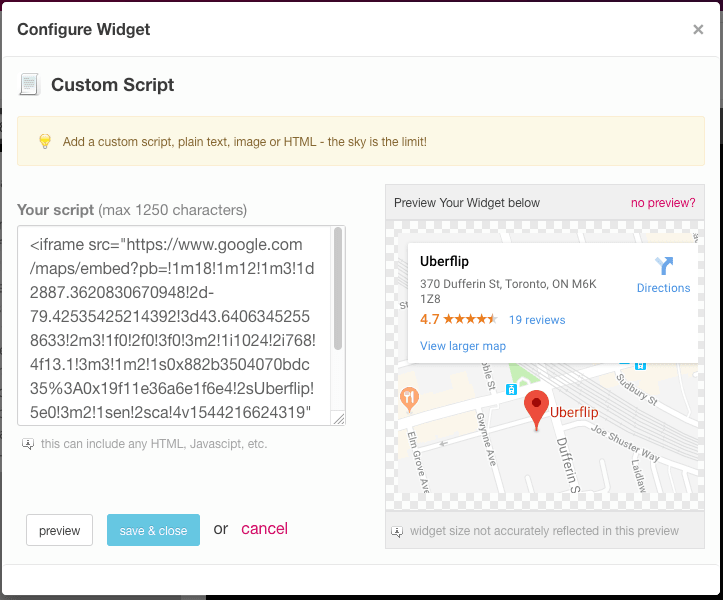The height and width of the screenshot is (600, 723).
Task: Click the hint icon beside HTML note
Action: click(28, 444)
